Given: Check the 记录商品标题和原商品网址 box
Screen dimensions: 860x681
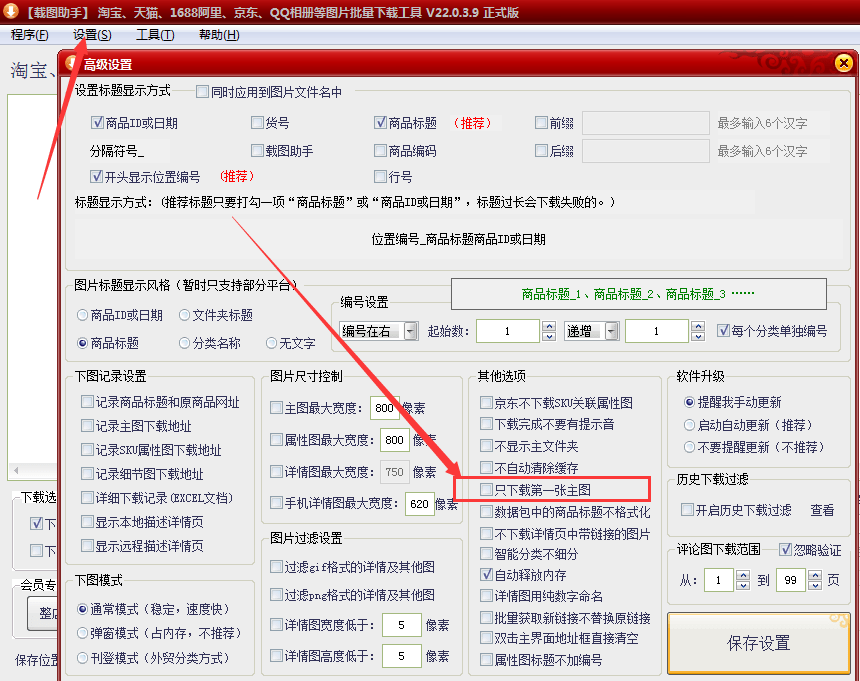Looking at the screenshot, I should click(89, 402).
